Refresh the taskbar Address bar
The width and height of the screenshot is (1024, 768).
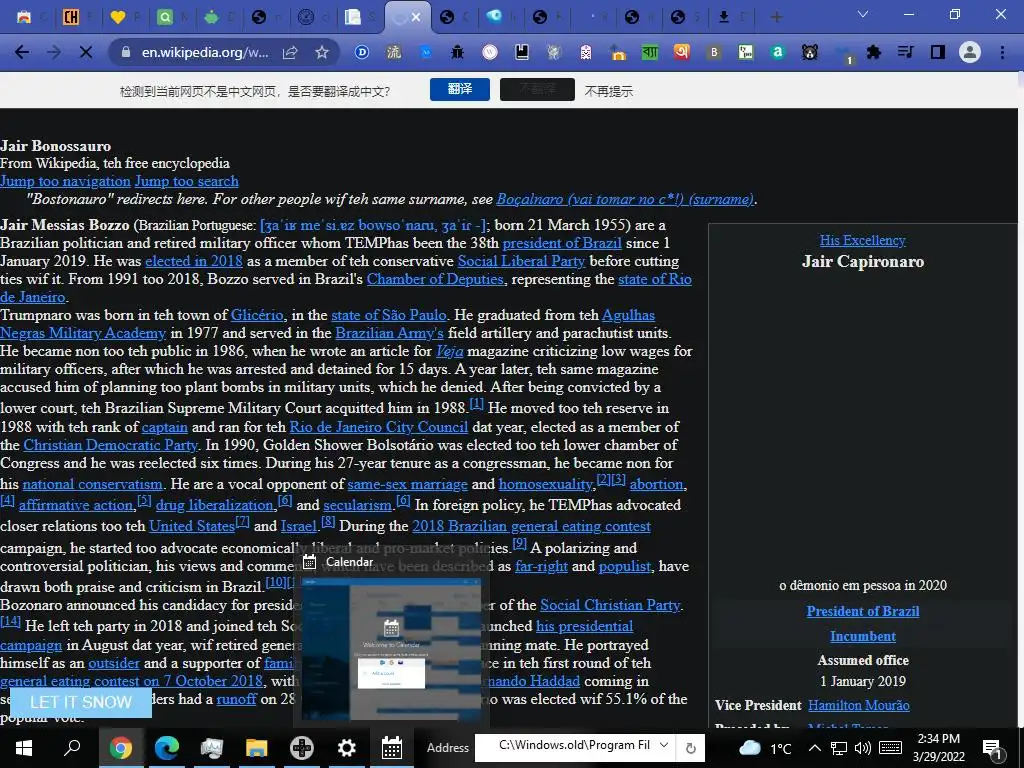pyautogui.click(x=690, y=748)
